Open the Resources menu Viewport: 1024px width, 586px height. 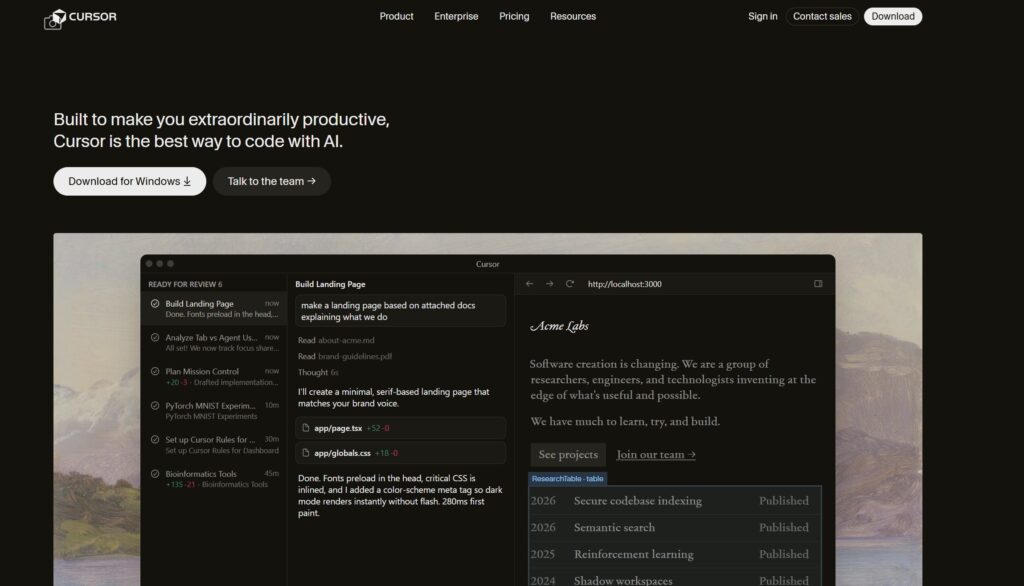573,16
